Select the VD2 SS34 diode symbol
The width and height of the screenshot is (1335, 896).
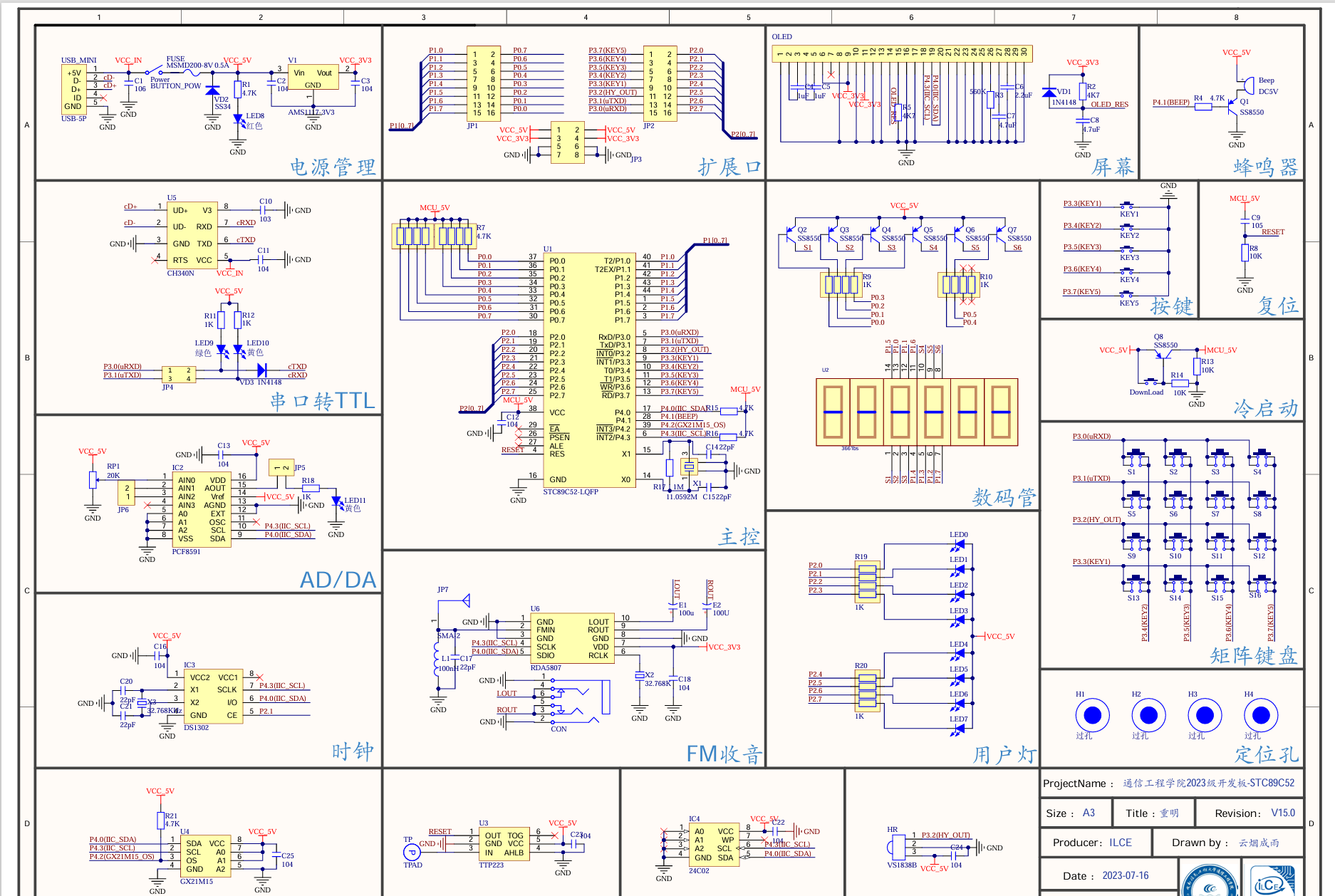click(x=212, y=90)
